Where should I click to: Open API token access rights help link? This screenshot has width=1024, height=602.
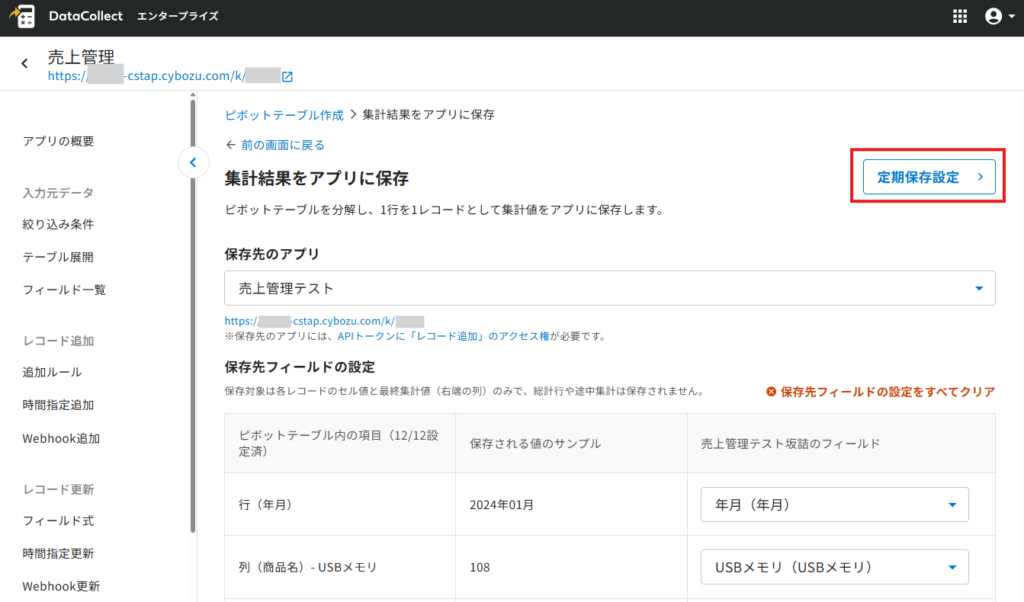(x=443, y=336)
